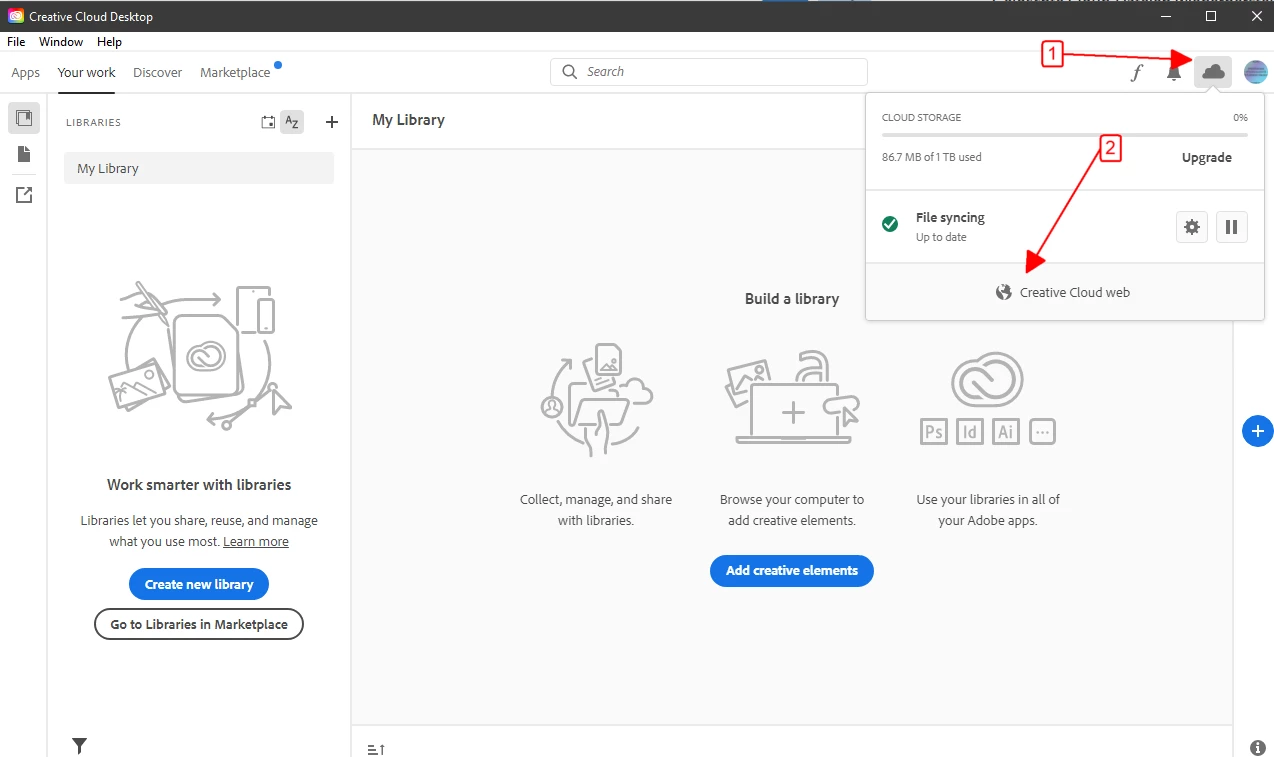The height and width of the screenshot is (757, 1274).
Task: Sort libraries by date
Action: [x=268, y=122]
